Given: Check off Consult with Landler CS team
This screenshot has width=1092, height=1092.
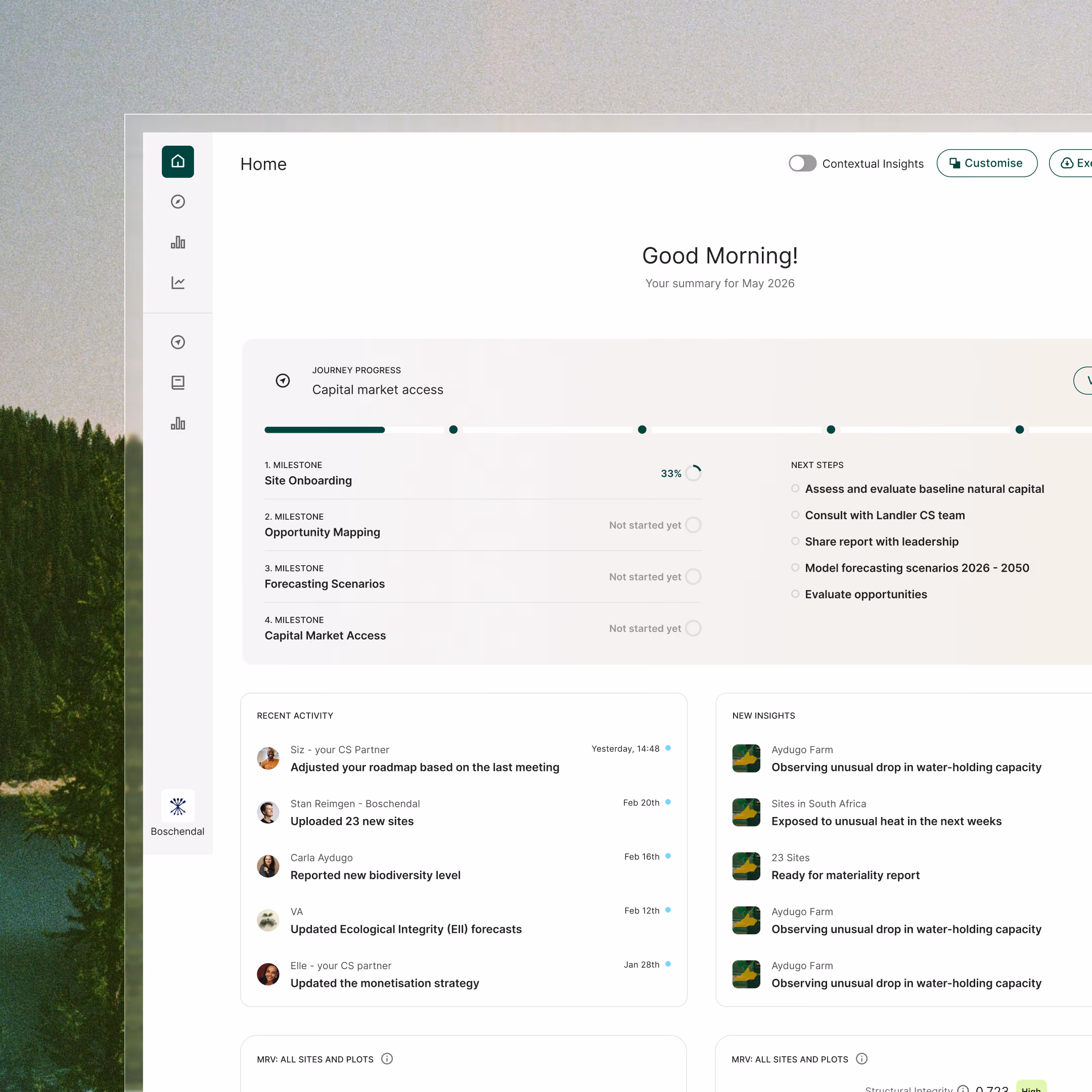Looking at the screenshot, I should (x=795, y=515).
